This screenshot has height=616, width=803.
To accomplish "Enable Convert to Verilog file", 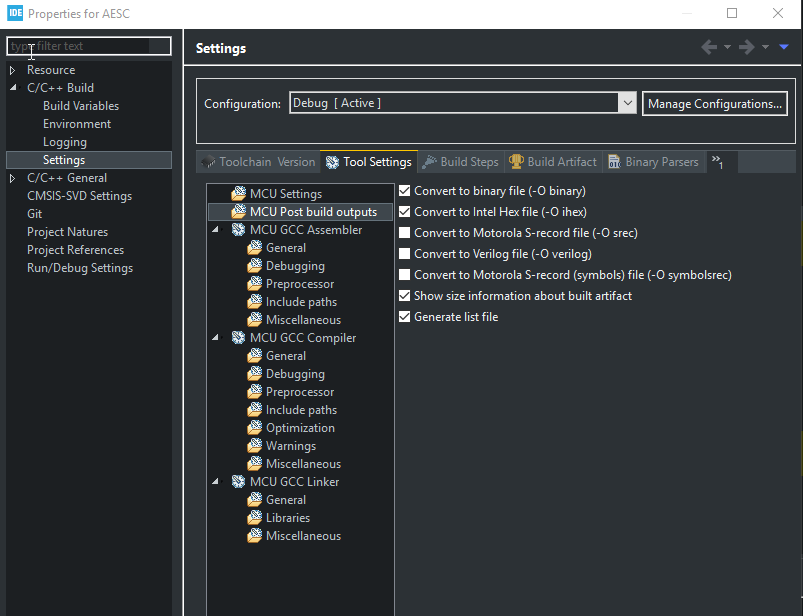I will tap(405, 253).
